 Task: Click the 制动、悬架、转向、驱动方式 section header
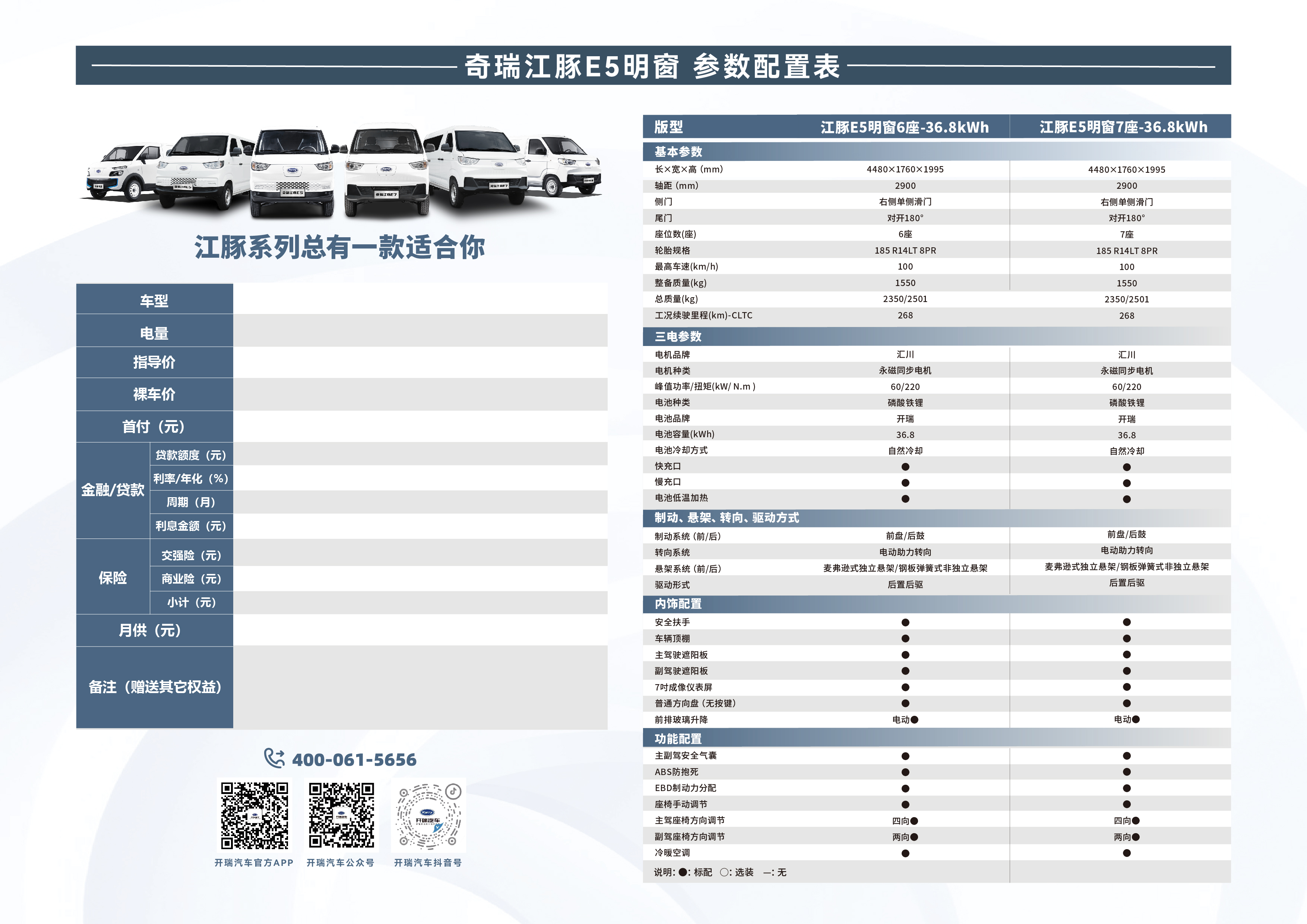936,518
